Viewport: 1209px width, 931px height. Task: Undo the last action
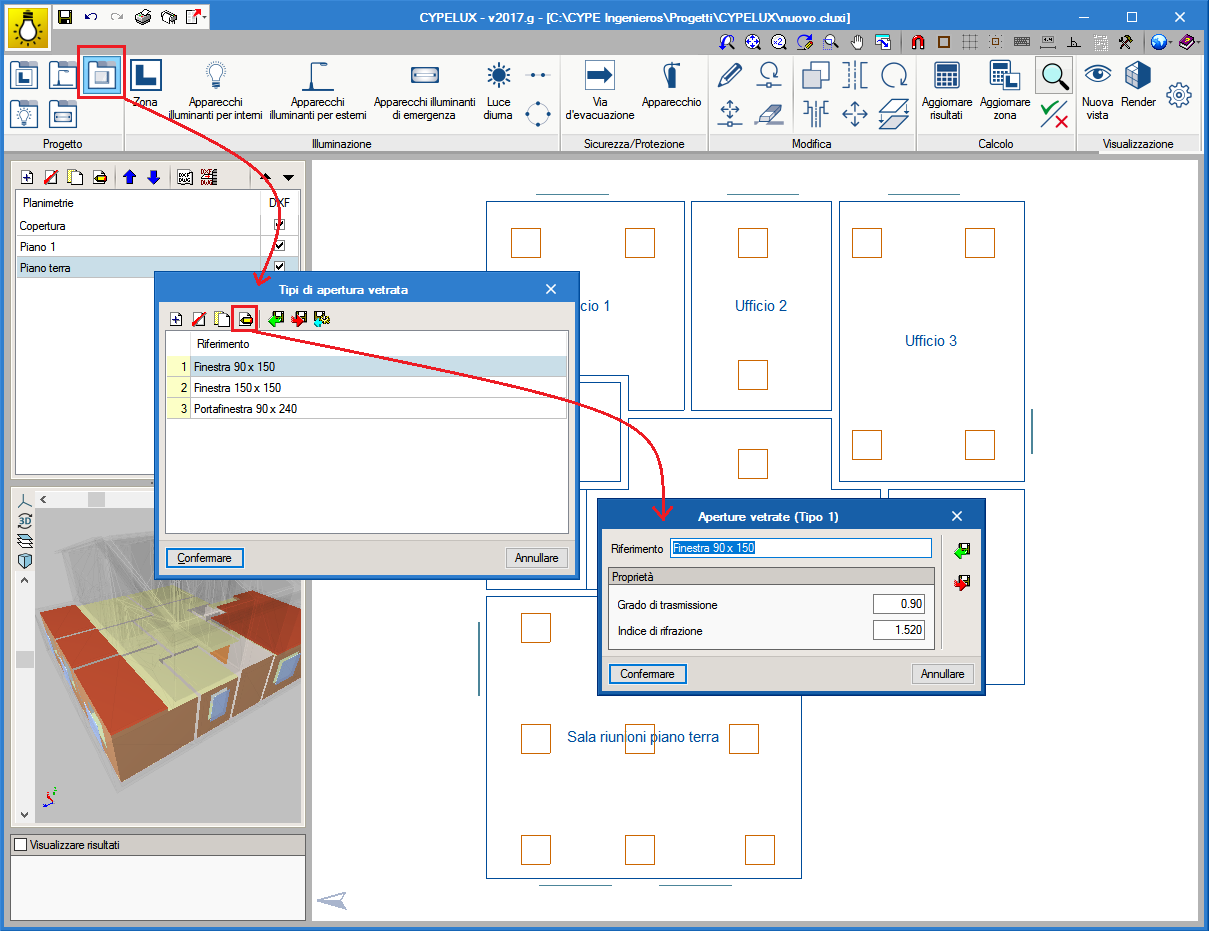pyautogui.click(x=91, y=17)
